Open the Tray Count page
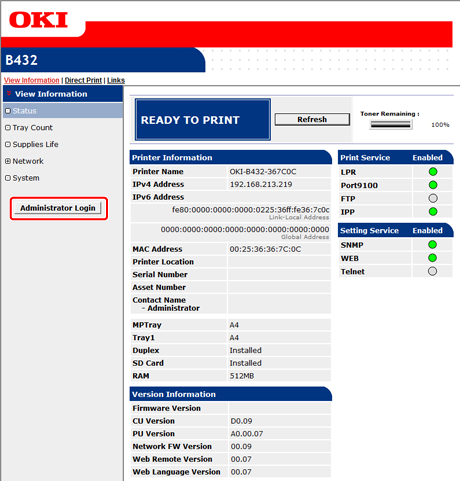Image resolution: width=460 pixels, height=481 pixels. [29, 128]
